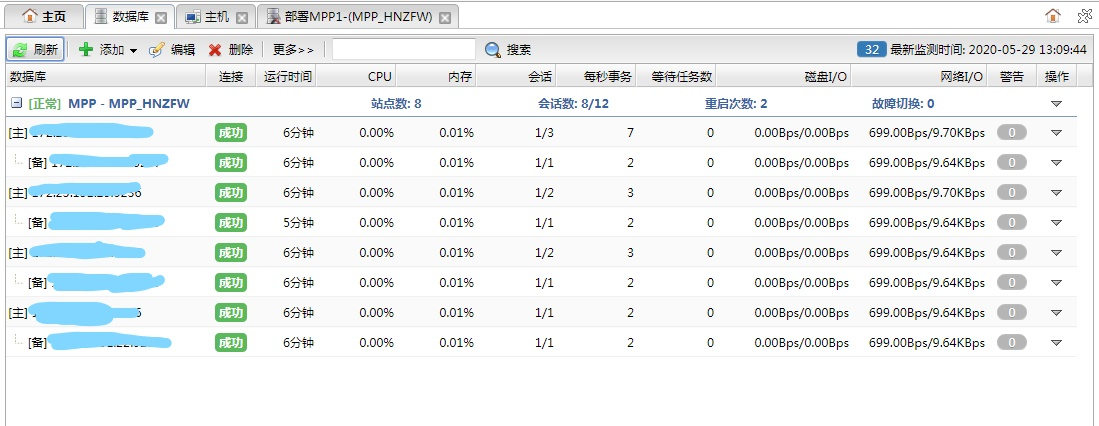This screenshot has width=1099, height=426.
Task: Sort by the 磁盘I/O column header
Action: 784,76
